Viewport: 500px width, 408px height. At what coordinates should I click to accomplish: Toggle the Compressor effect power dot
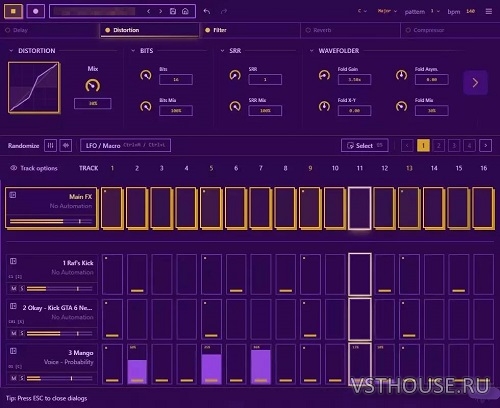[x=408, y=30]
